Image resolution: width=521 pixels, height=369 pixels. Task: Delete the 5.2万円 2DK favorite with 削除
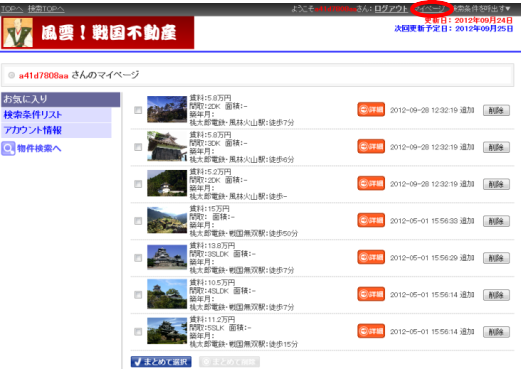click(496, 184)
